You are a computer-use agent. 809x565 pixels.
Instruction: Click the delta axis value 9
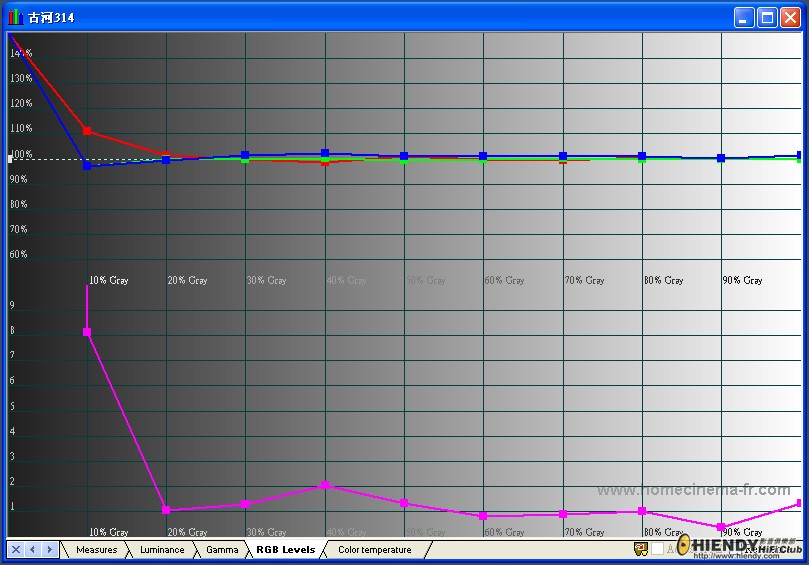[12, 305]
